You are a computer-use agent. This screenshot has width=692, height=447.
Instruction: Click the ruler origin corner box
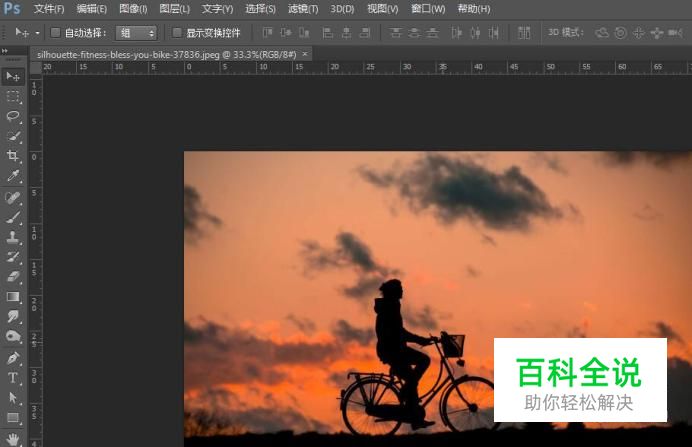pos(36,68)
